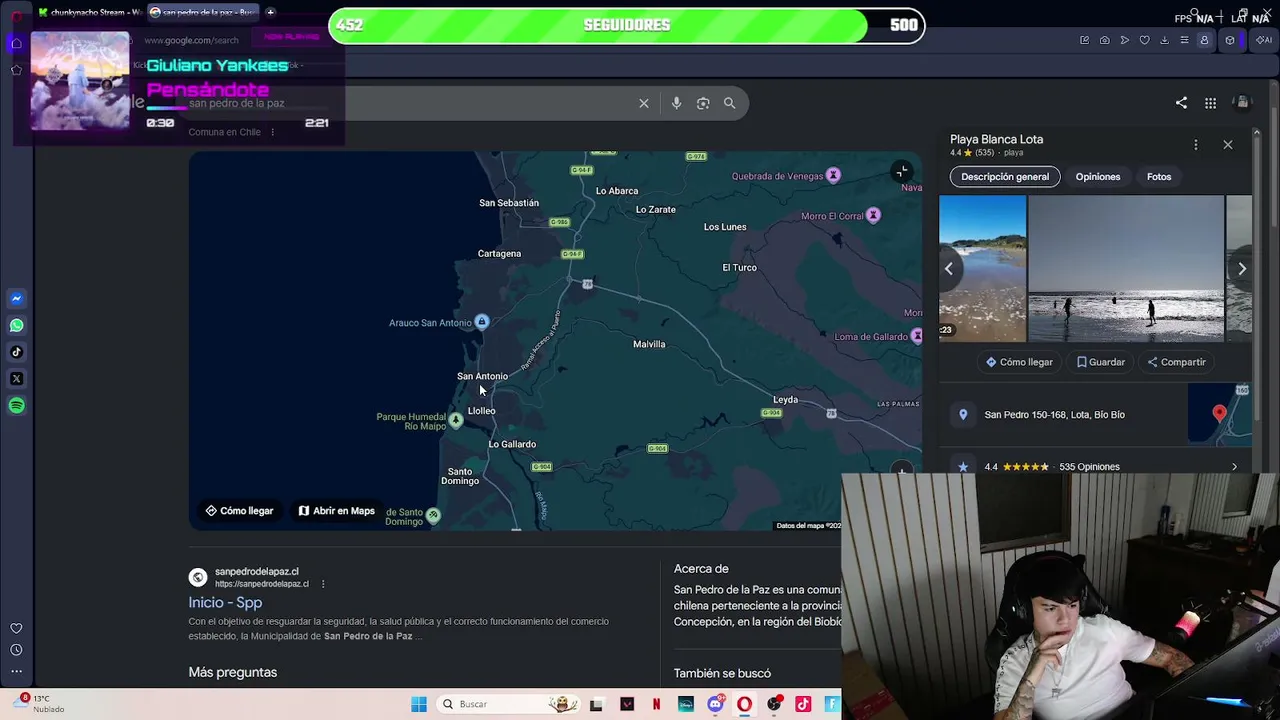Open the Inicio - Spp result link
Image resolution: width=1280 pixels, height=720 pixels.
225,602
